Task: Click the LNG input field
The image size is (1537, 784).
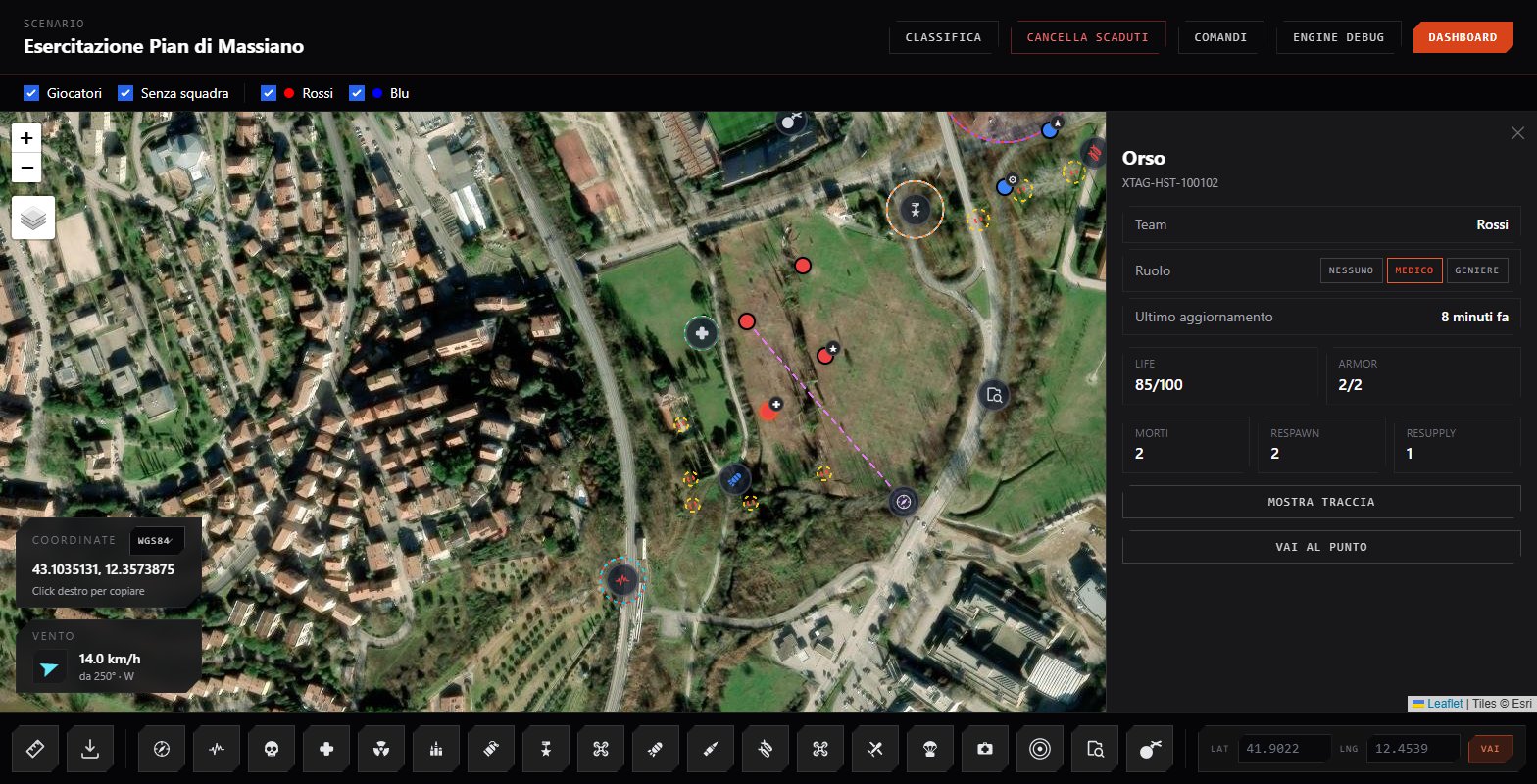Action: [1413, 749]
